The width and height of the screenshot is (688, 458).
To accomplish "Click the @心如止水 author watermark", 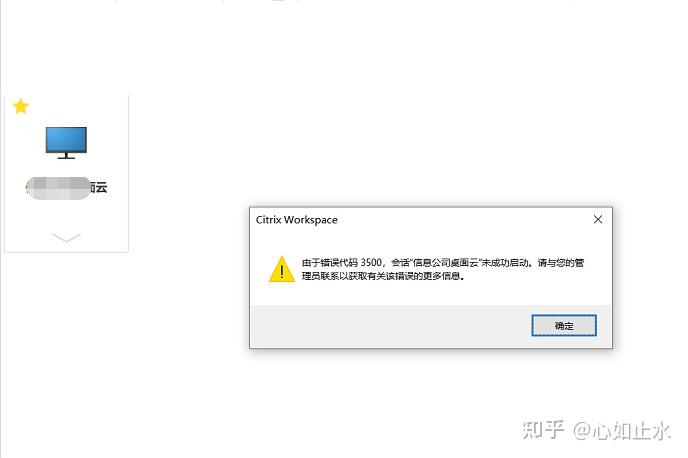I will tap(622, 430).
